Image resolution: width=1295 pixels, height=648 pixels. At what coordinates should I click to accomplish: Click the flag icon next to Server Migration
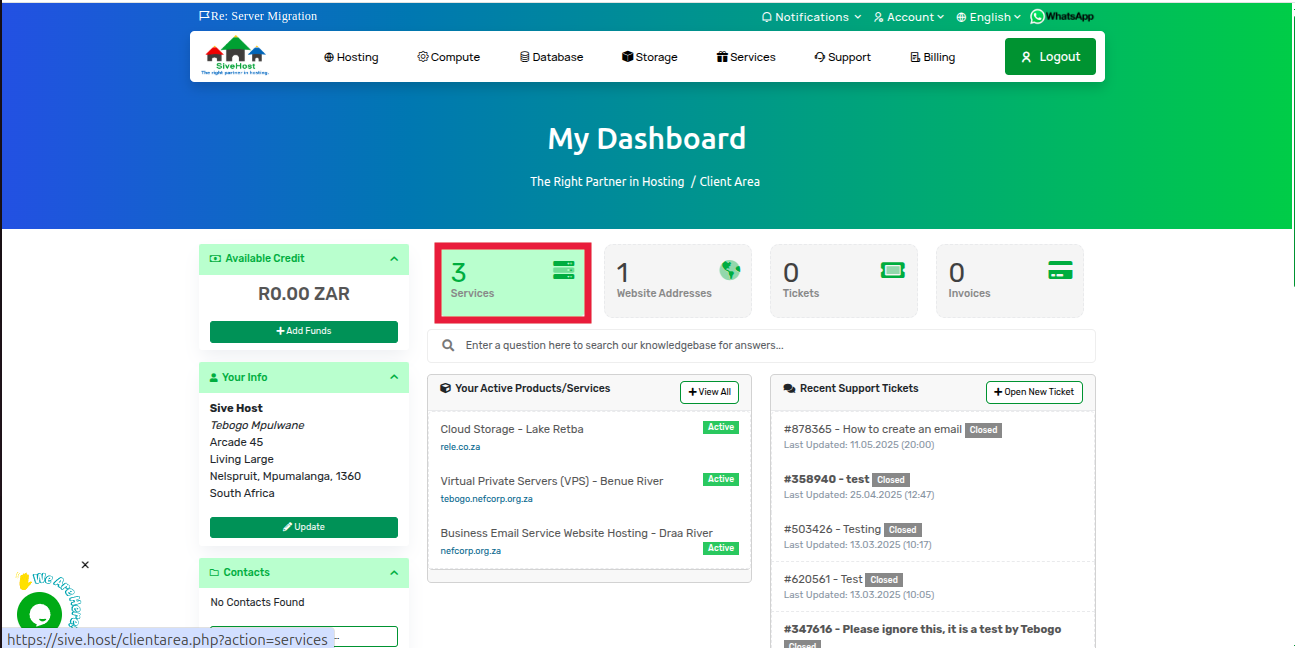click(204, 16)
